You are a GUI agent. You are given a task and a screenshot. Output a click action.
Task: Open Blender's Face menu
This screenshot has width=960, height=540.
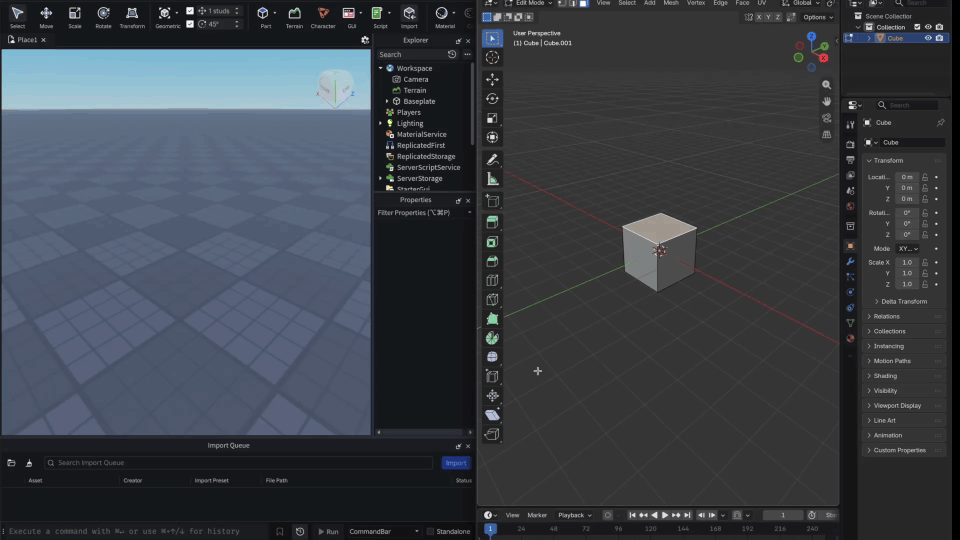[742, 3]
